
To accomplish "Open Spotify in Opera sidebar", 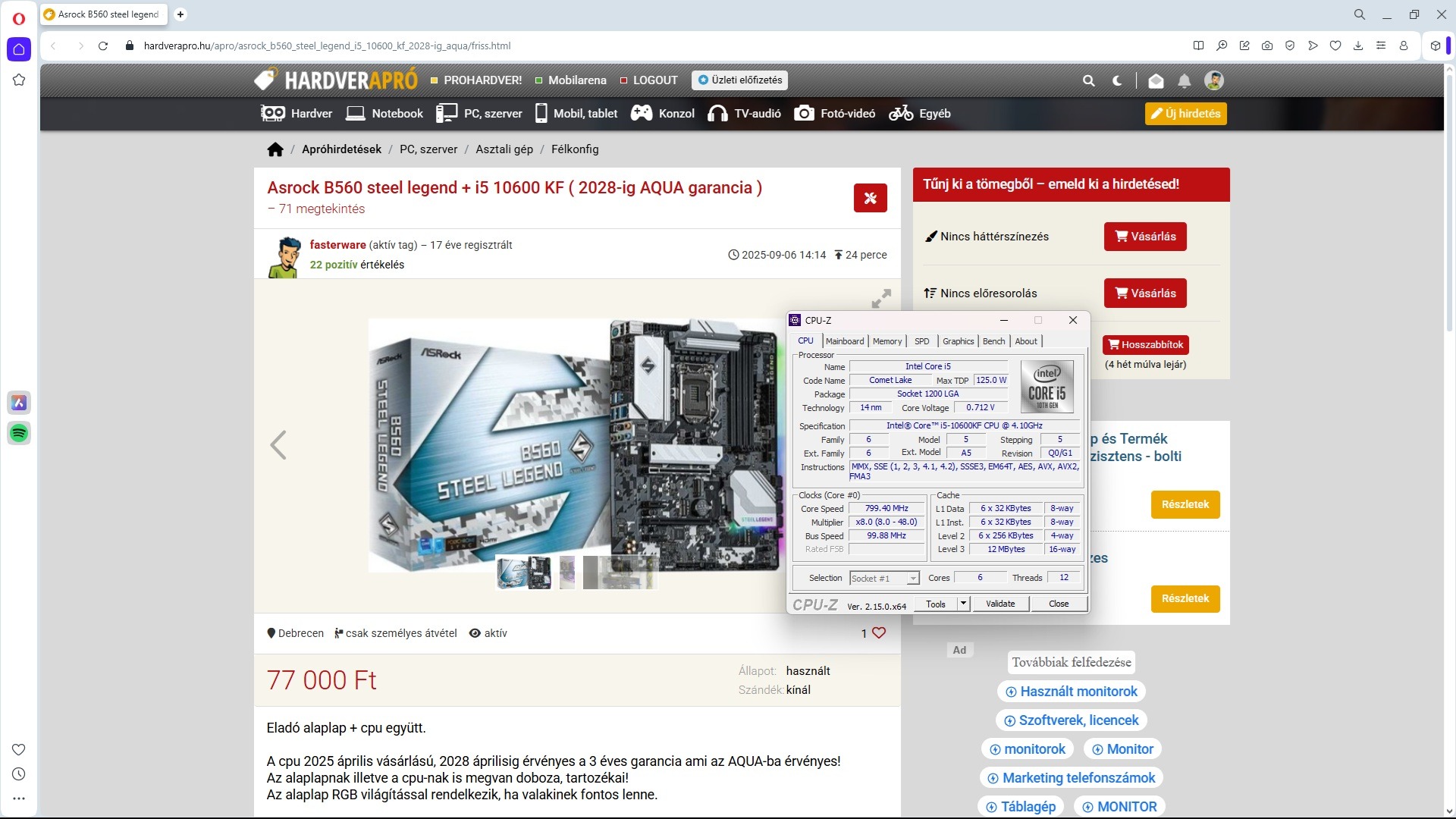I will click(x=19, y=433).
